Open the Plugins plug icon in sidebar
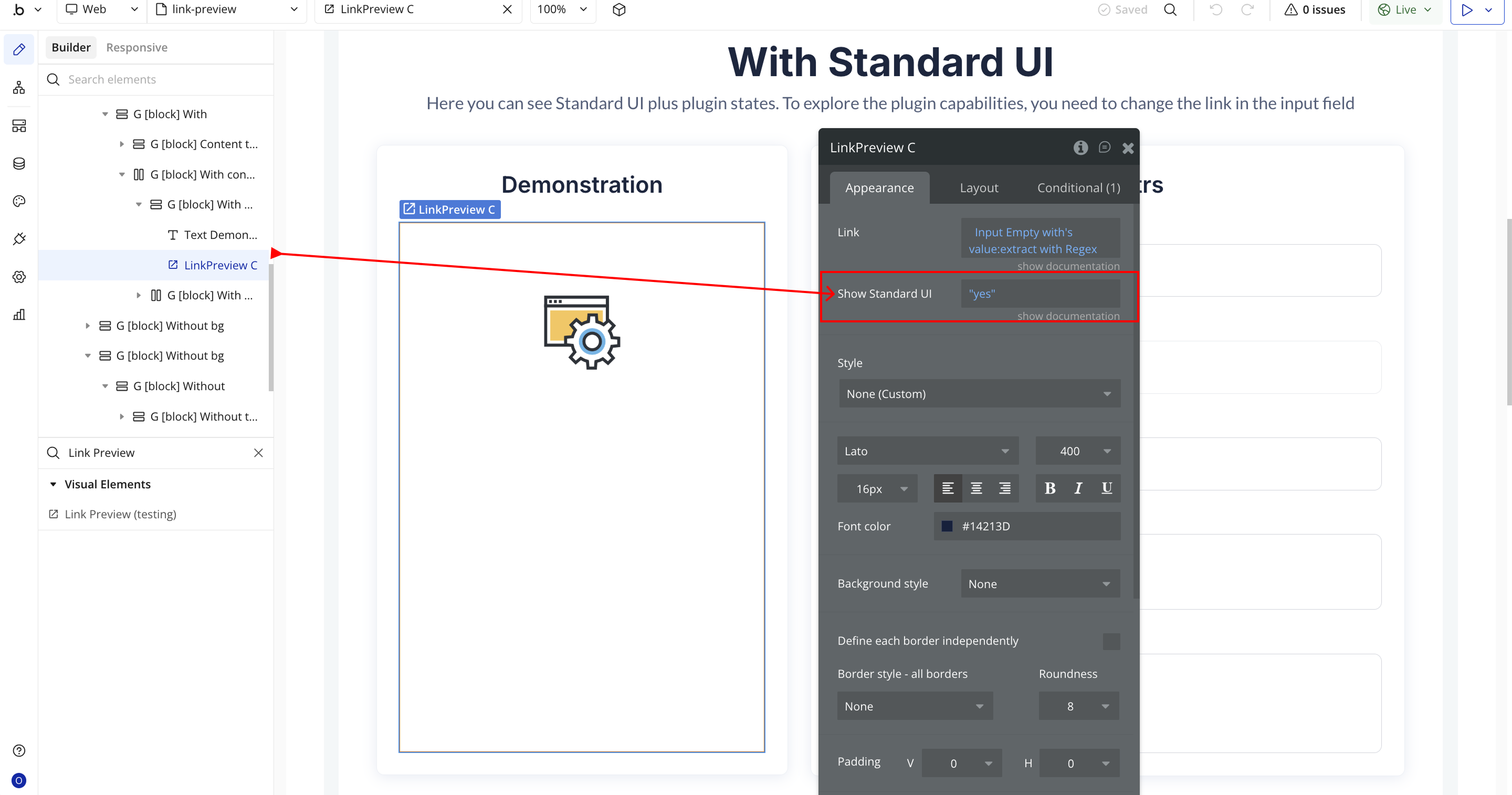This screenshot has height=795, width=1512. click(x=19, y=239)
